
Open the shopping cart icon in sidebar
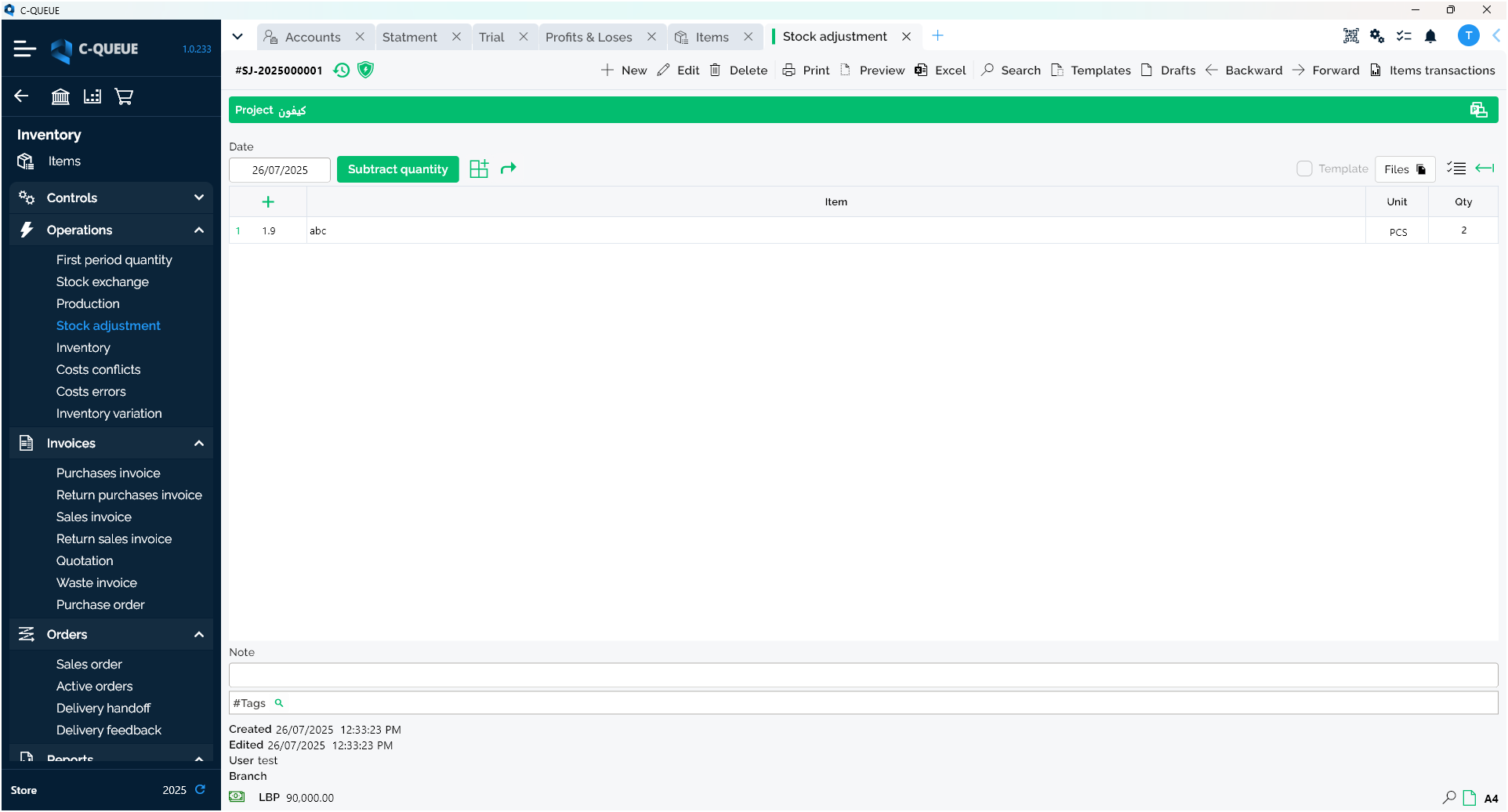[124, 96]
